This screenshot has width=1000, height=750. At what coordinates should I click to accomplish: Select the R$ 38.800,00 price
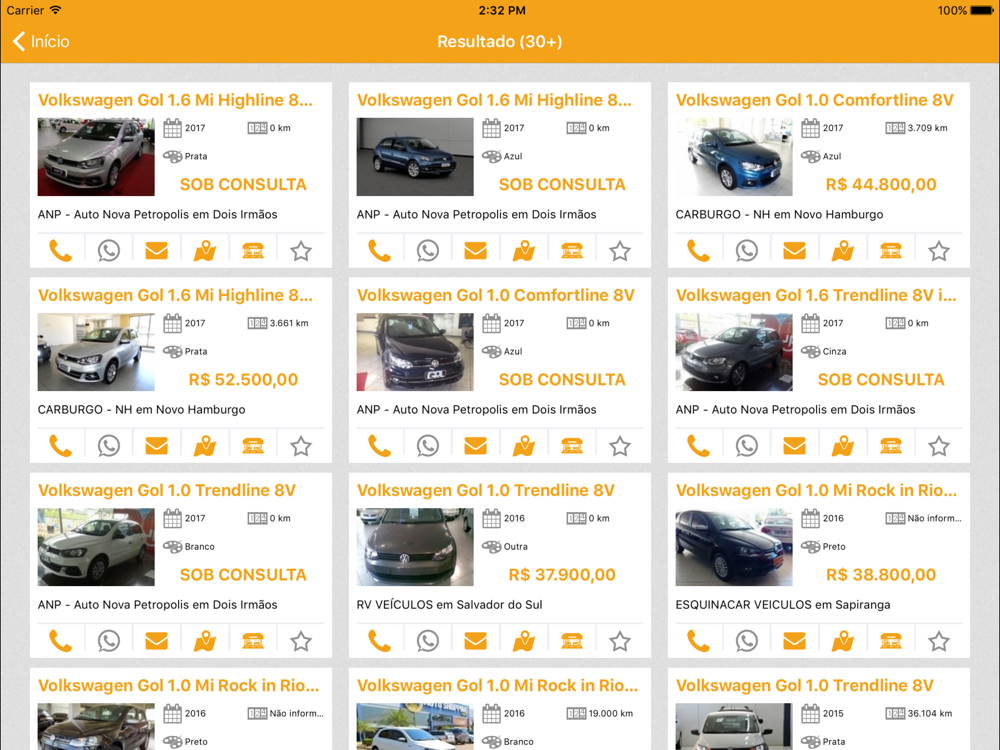881,575
